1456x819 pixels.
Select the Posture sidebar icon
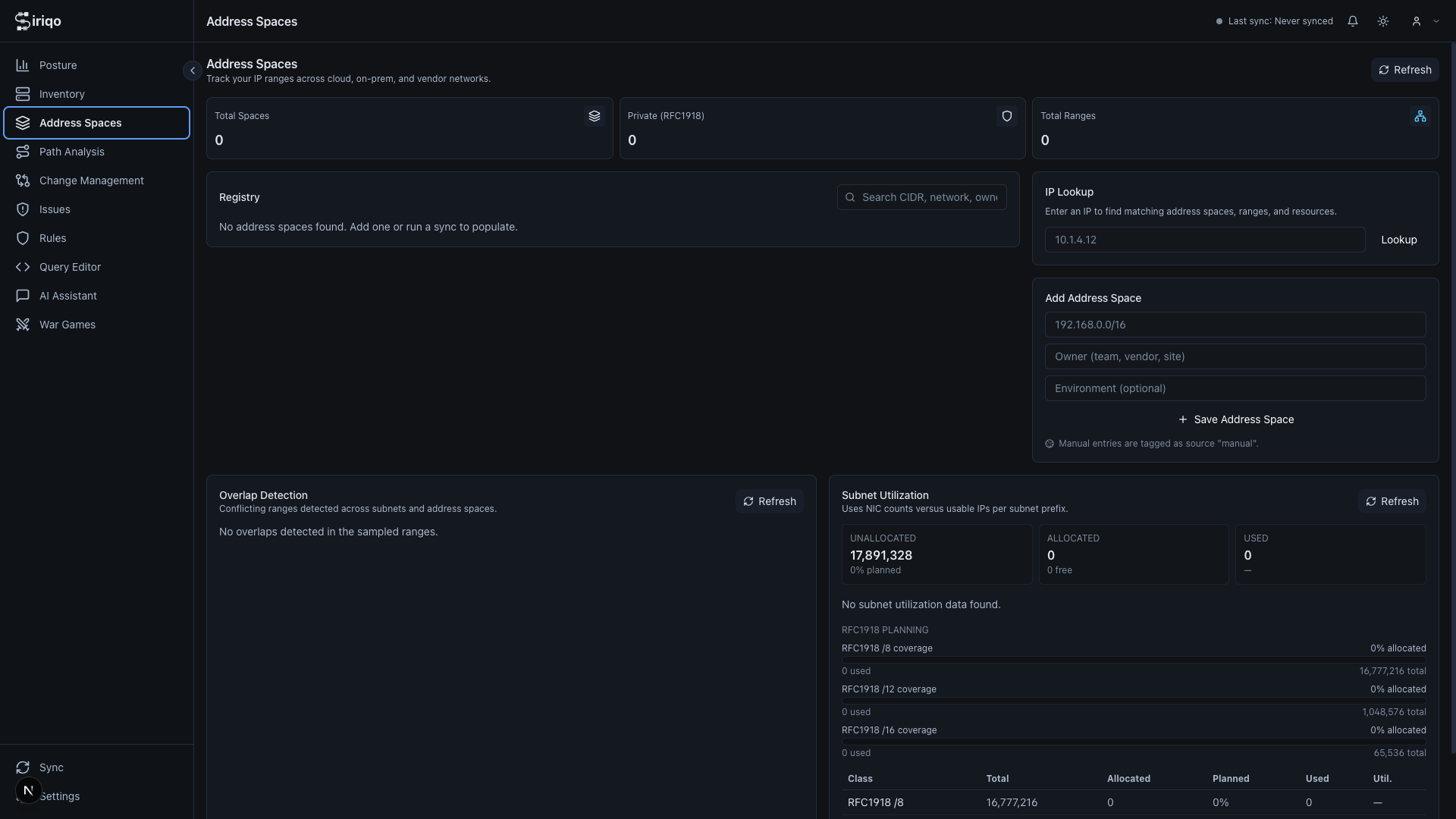pos(23,65)
